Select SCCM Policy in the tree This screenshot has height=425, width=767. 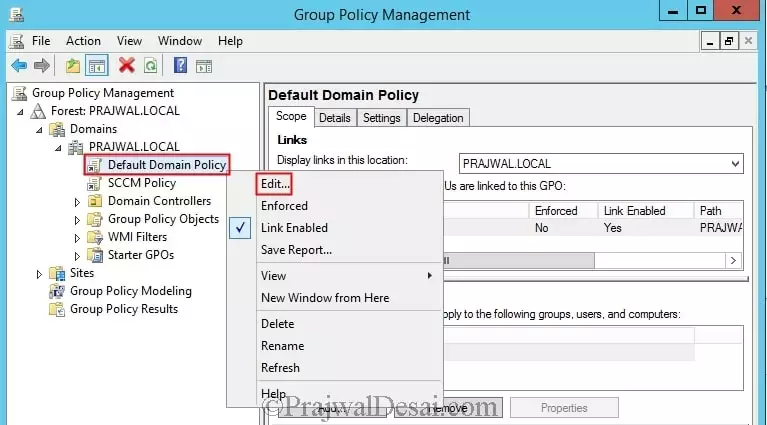pyautogui.click(x=141, y=183)
